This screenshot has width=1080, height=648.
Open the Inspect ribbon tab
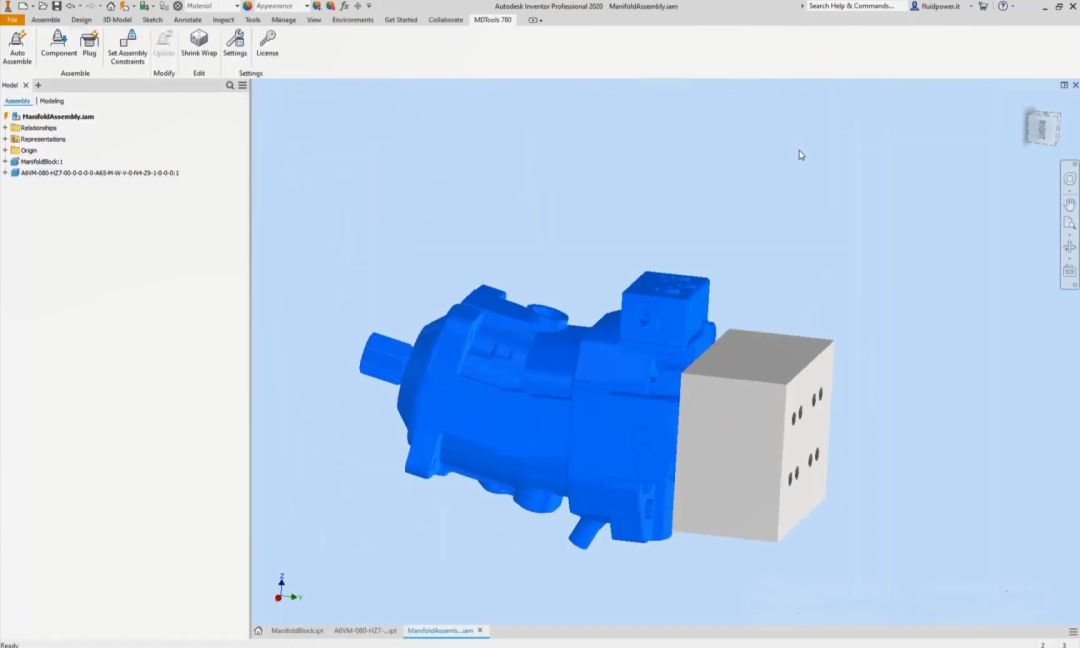coord(223,20)
